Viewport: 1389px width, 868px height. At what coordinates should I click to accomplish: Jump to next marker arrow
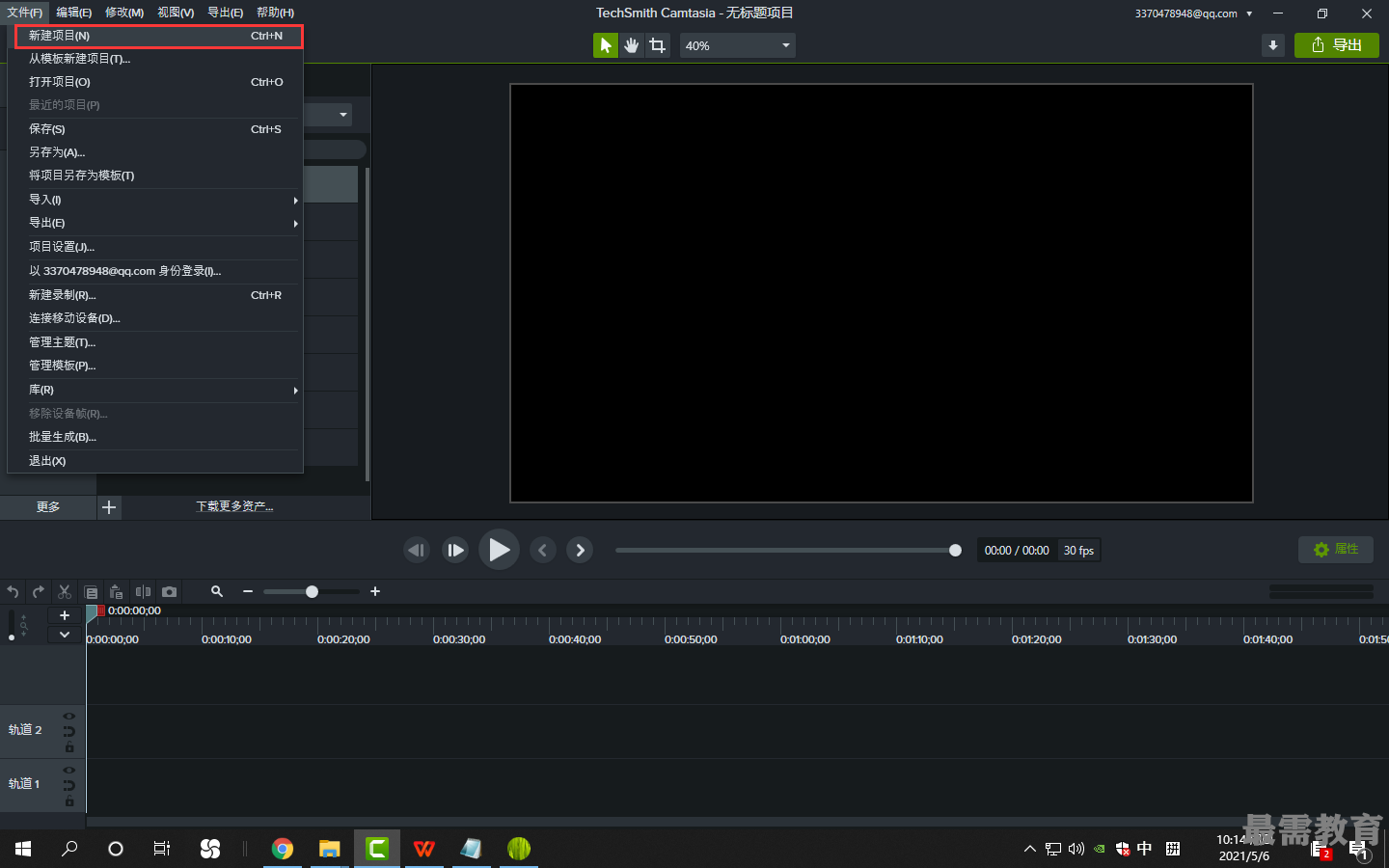[580, 550]
